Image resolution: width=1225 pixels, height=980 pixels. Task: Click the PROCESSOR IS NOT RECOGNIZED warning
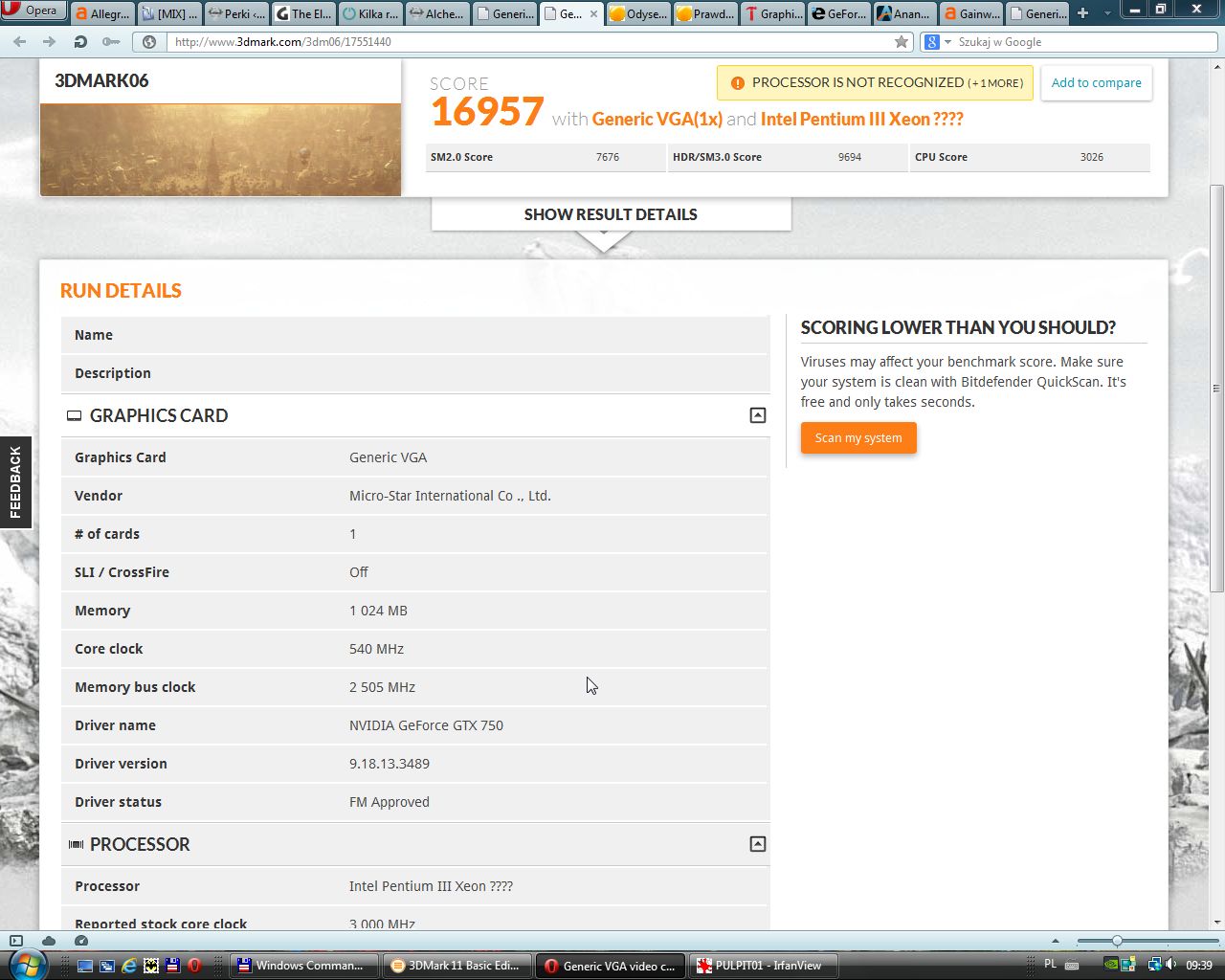tap(875, 82)
